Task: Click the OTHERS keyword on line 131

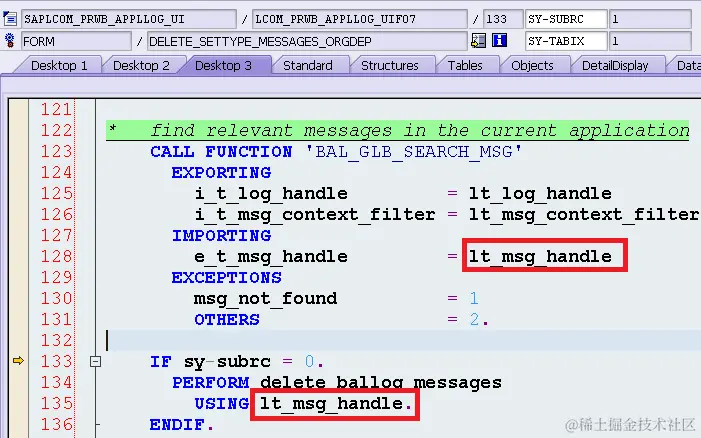Action: tap(227, 320)
